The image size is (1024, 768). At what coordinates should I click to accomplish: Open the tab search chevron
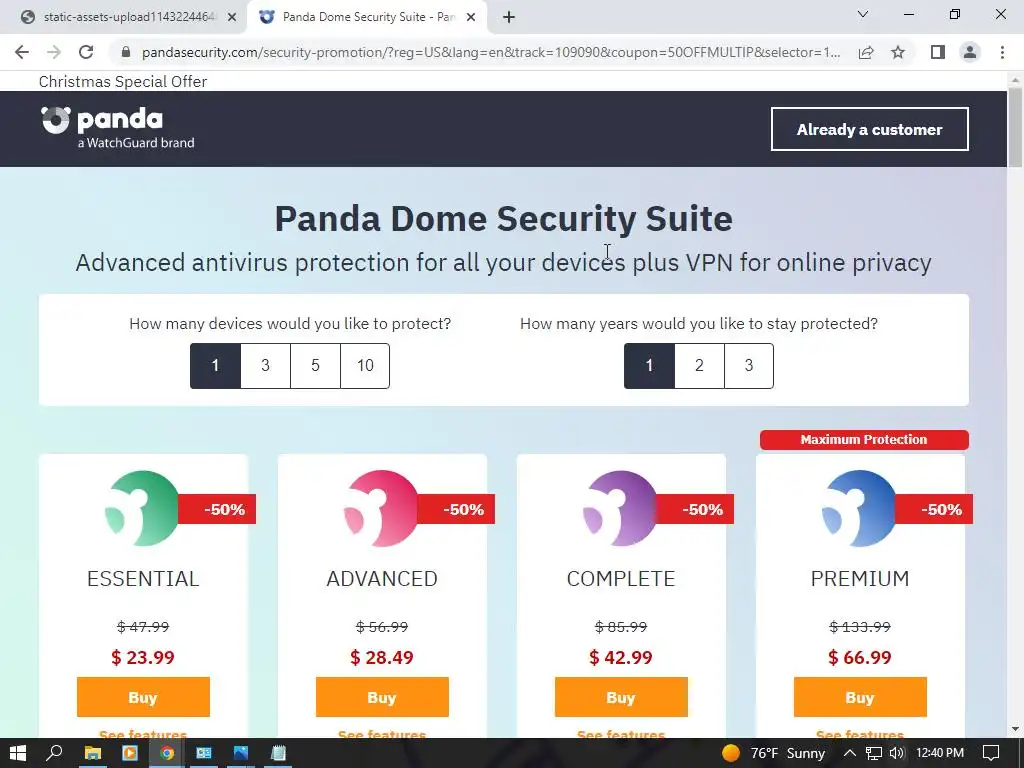point(863,14)
